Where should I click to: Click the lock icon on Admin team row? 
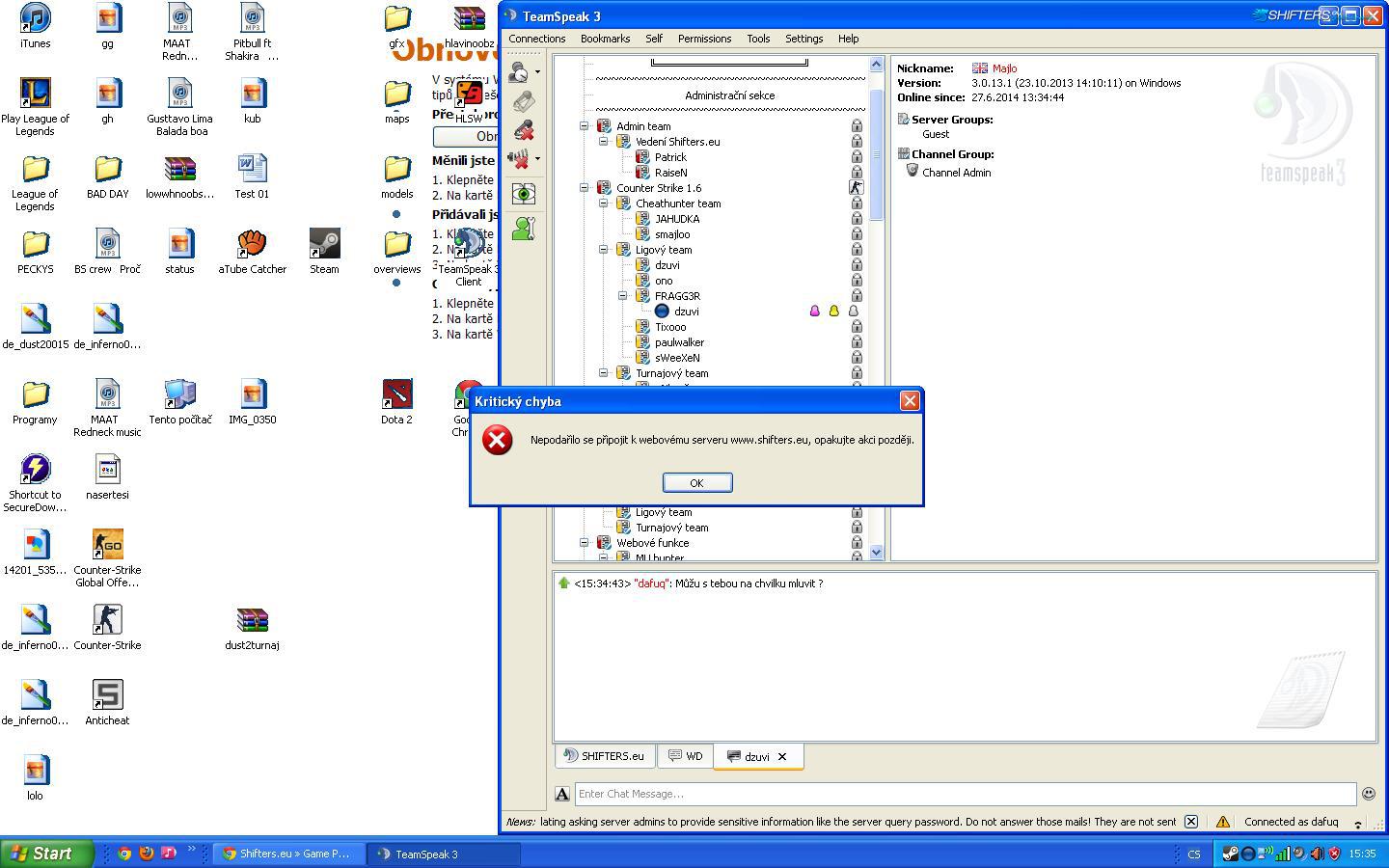(857, 126)
